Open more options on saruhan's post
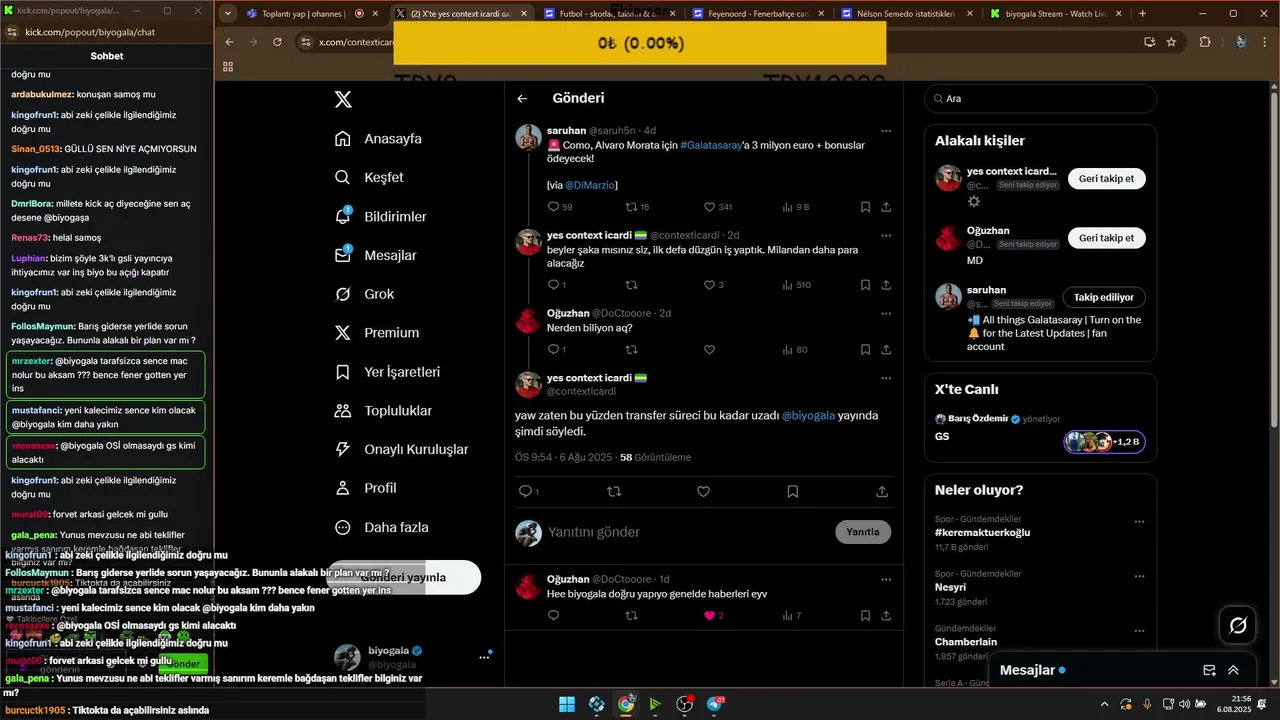 point(885,131)
